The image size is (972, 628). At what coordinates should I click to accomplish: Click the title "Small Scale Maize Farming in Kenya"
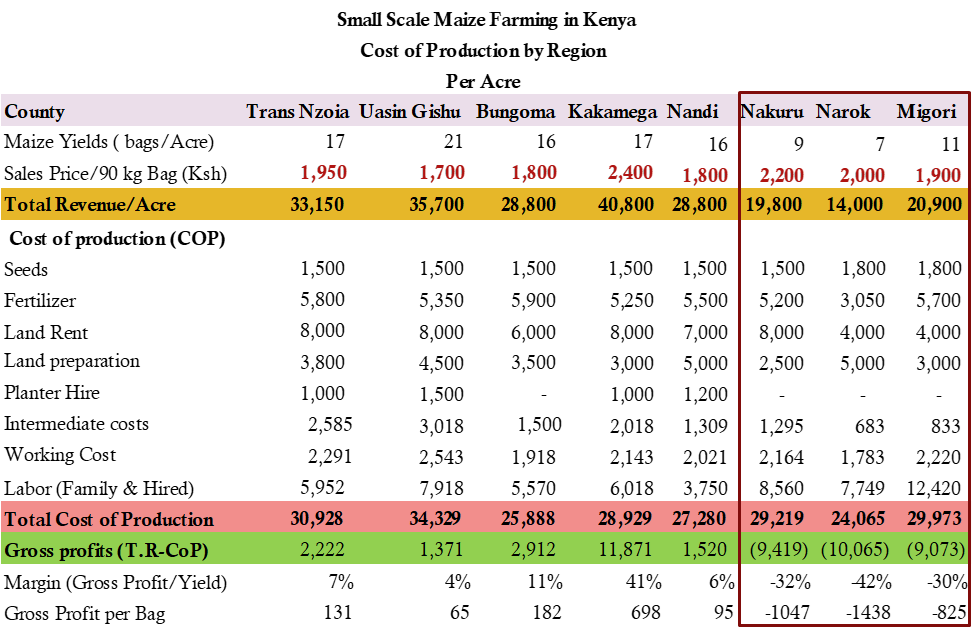coord(486,20)
